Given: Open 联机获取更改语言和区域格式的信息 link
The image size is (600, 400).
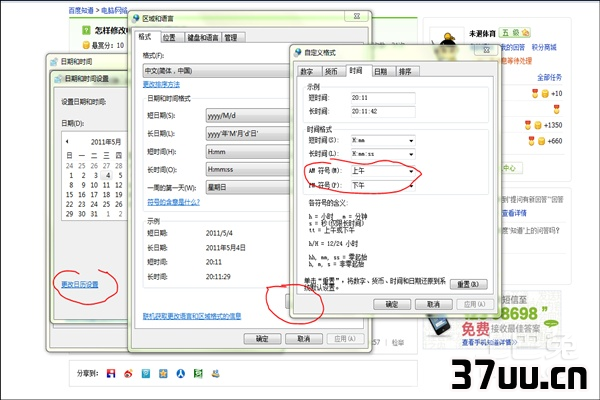Looking at the screenshot, I should 192,316.
